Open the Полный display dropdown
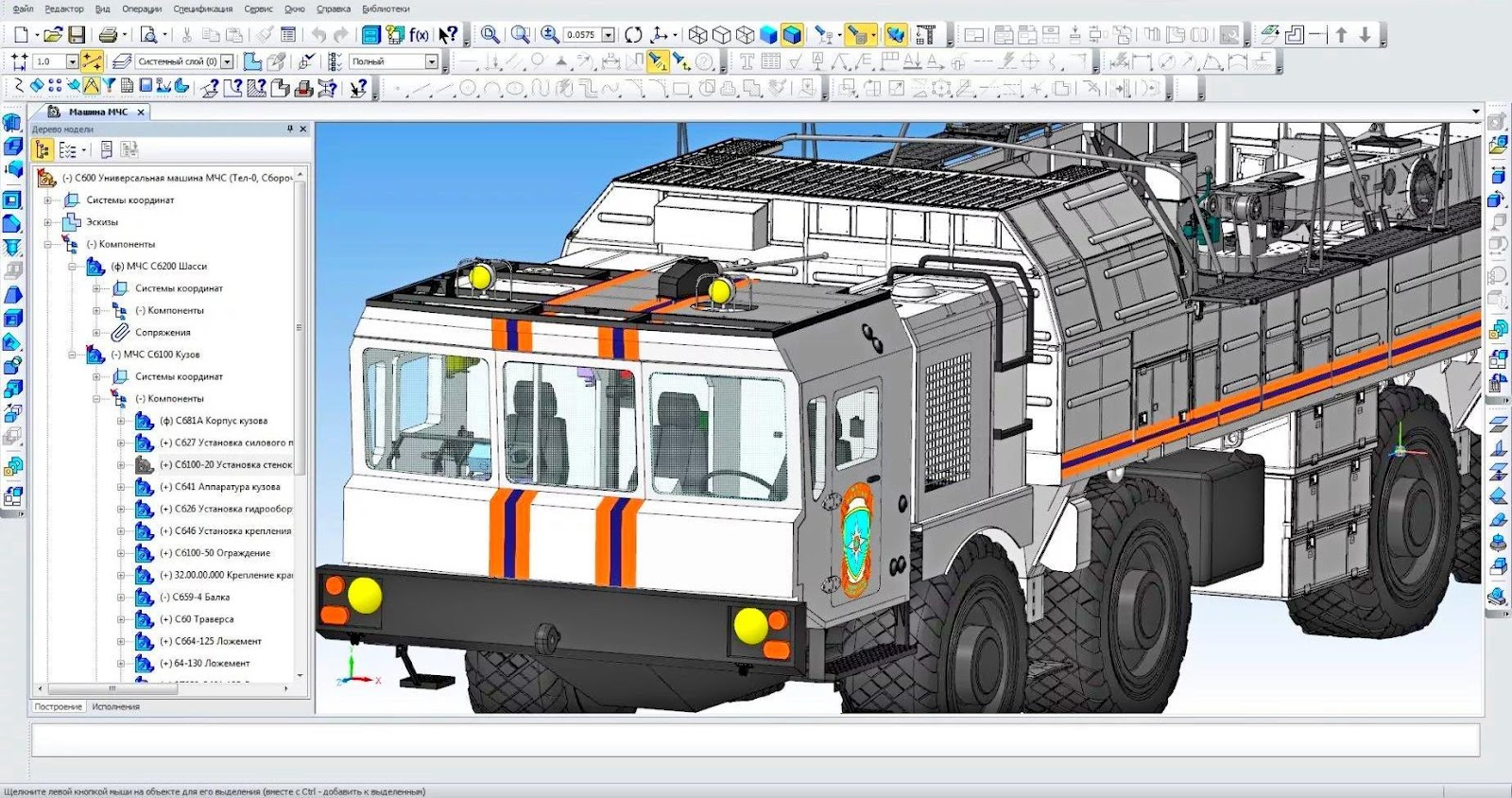1512x798 pixels. coord(432,61)
